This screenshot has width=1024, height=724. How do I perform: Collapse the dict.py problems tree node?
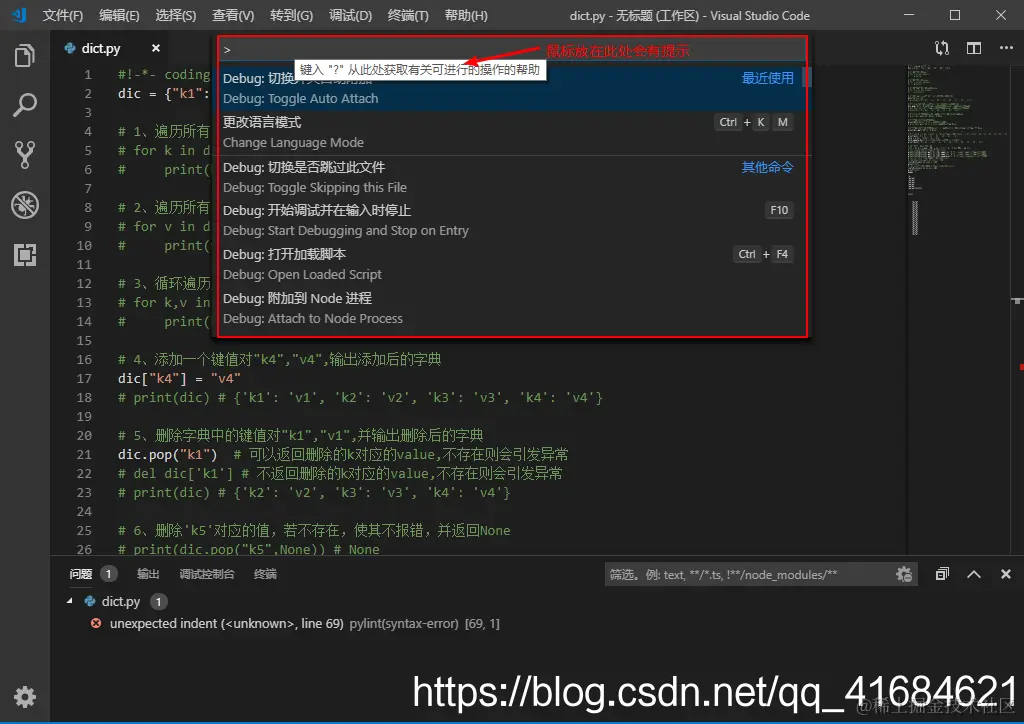tap(69, 601)
